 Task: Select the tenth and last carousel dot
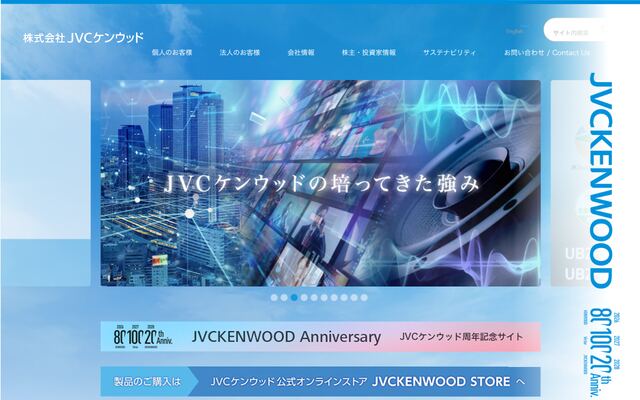pos(364,298)
